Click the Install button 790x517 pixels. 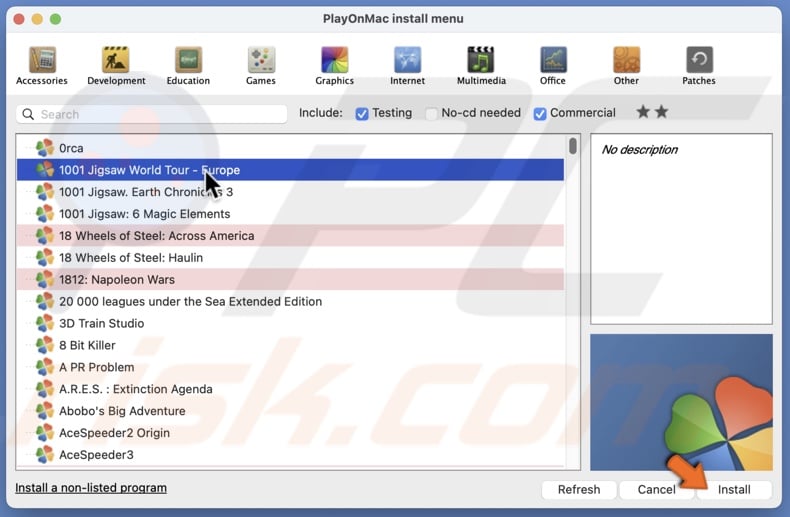[734, 489]
